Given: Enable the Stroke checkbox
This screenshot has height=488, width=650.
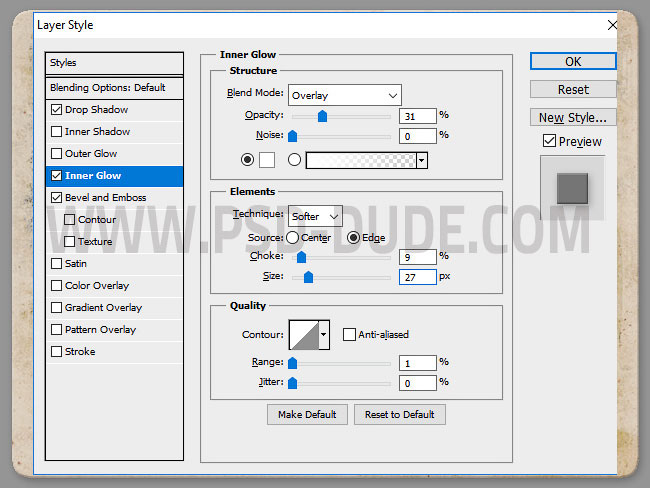Looking at the screenshot, I should [x=56, y=351].
